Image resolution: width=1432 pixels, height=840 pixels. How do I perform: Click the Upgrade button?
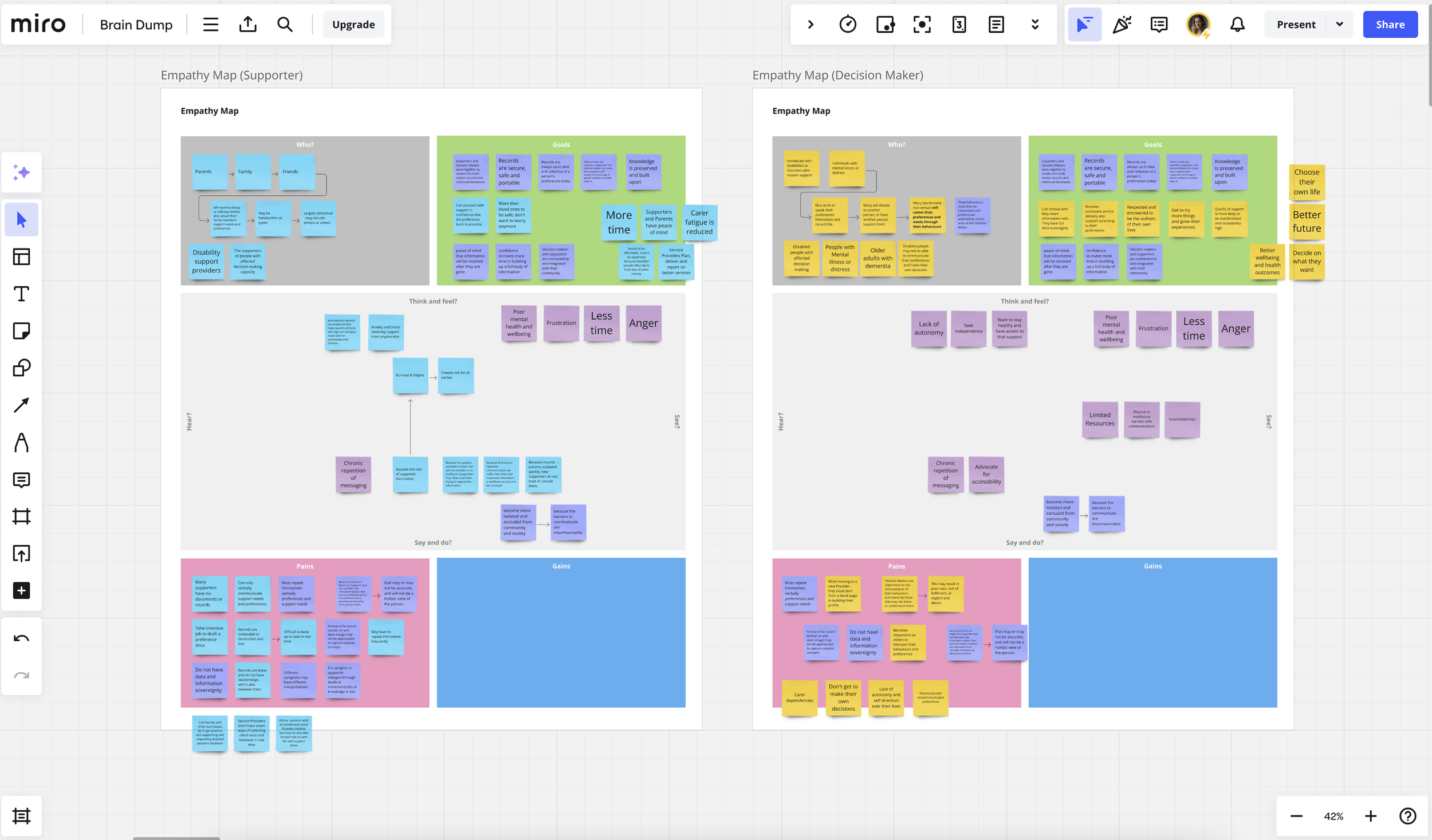353,25
